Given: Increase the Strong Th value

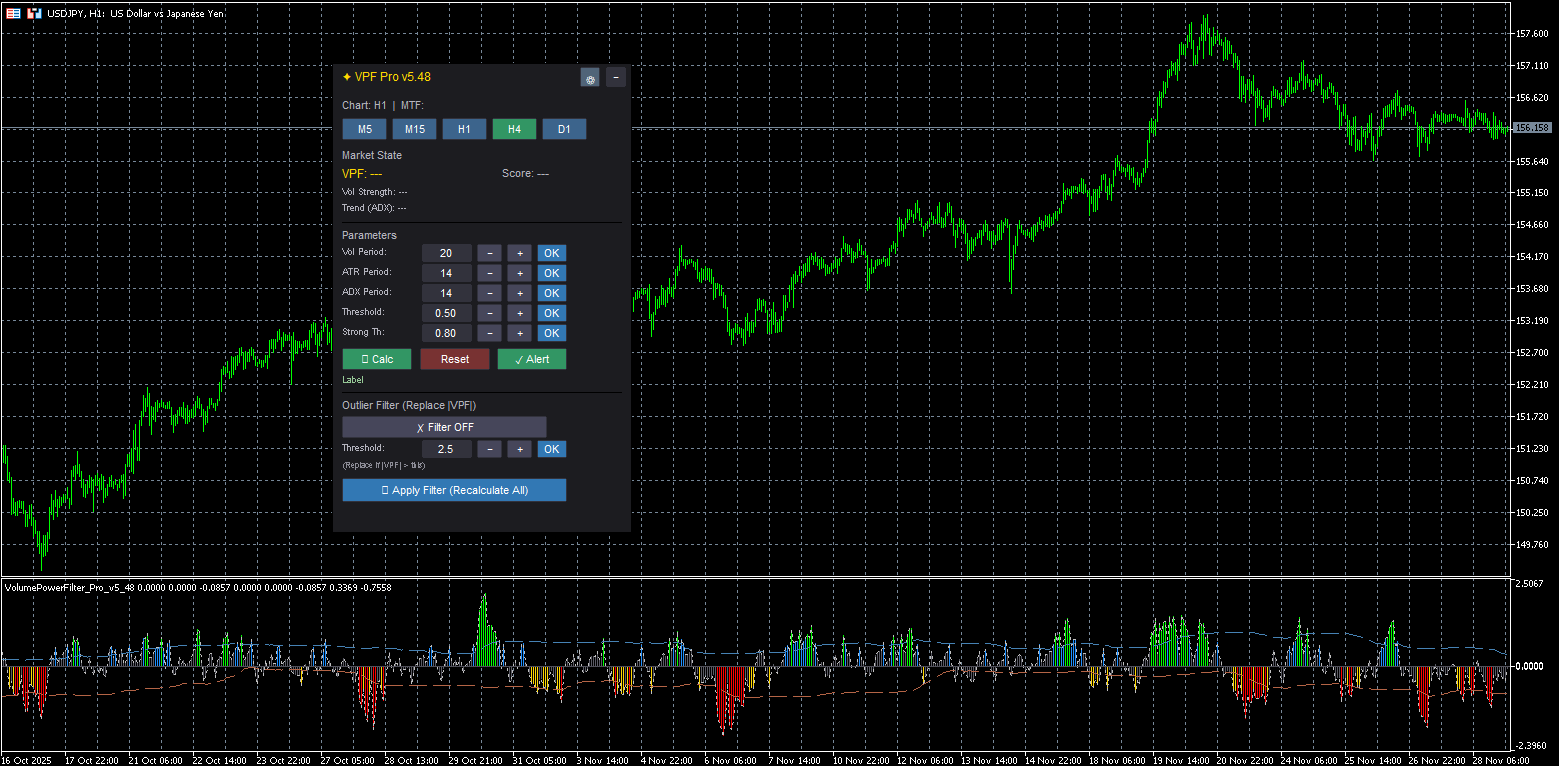Looking at the screenshot, I should pyautogui.click(x=520, y=333).
